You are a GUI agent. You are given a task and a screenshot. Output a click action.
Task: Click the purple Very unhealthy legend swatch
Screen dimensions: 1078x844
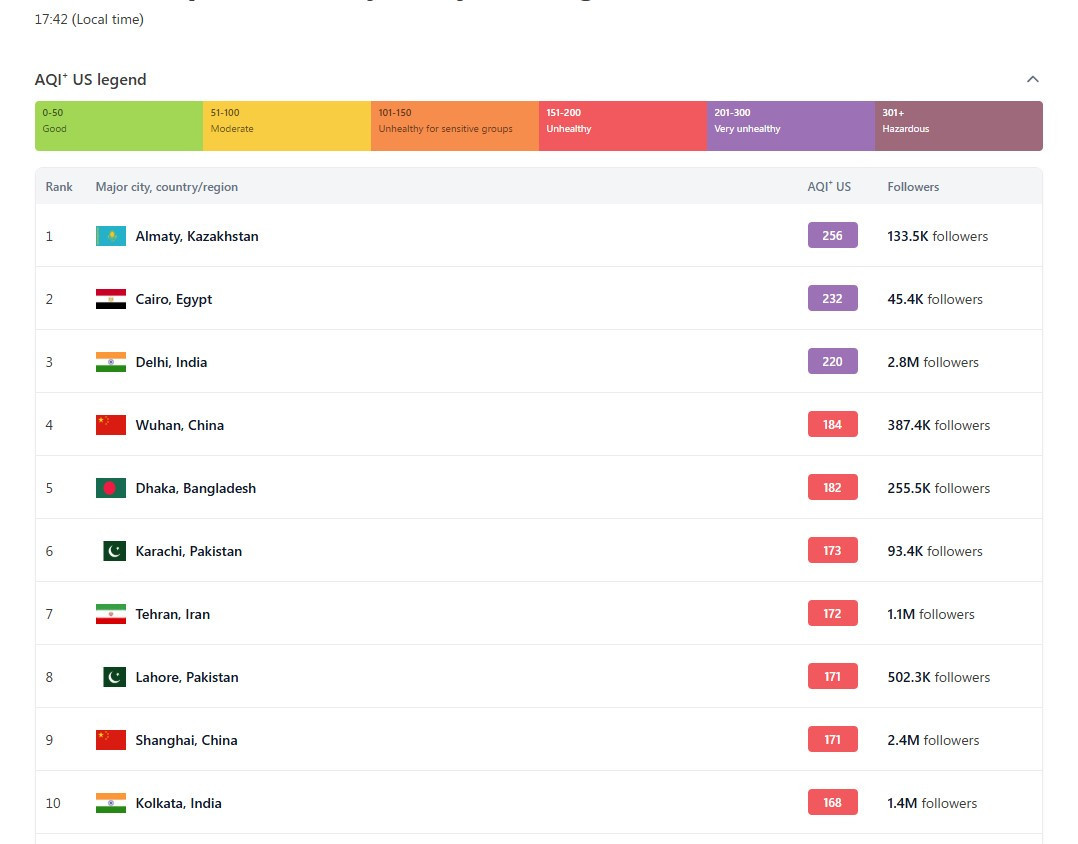[791, 126]
